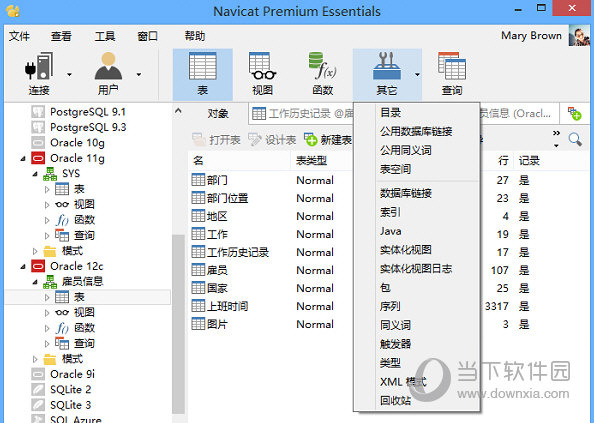Click the 打开表 button
Screen dimensions: 594x423
click(x=216, y=140)
